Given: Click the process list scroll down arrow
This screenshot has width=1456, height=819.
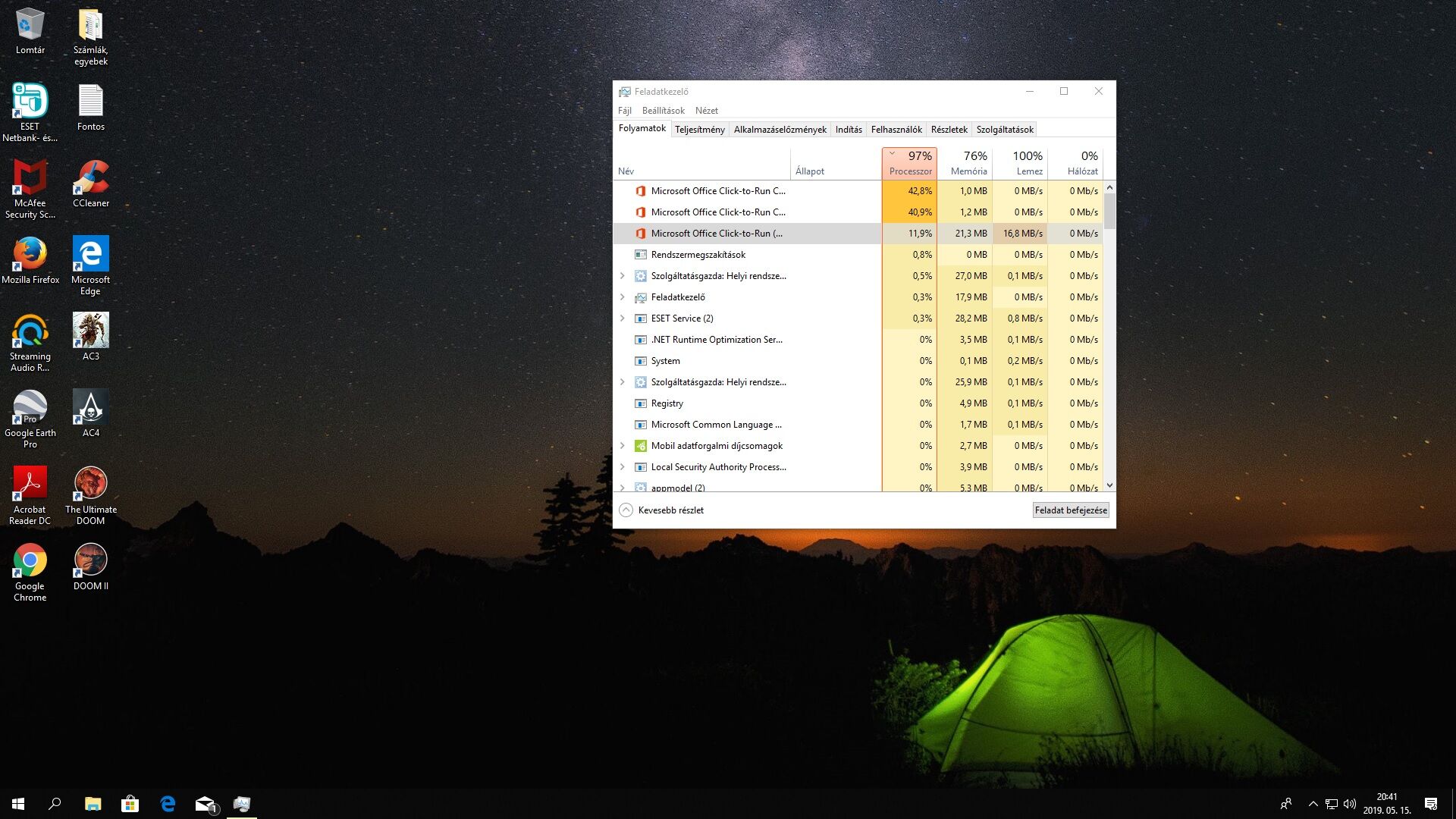Looking at the screenshot, I should [1109, 485].
